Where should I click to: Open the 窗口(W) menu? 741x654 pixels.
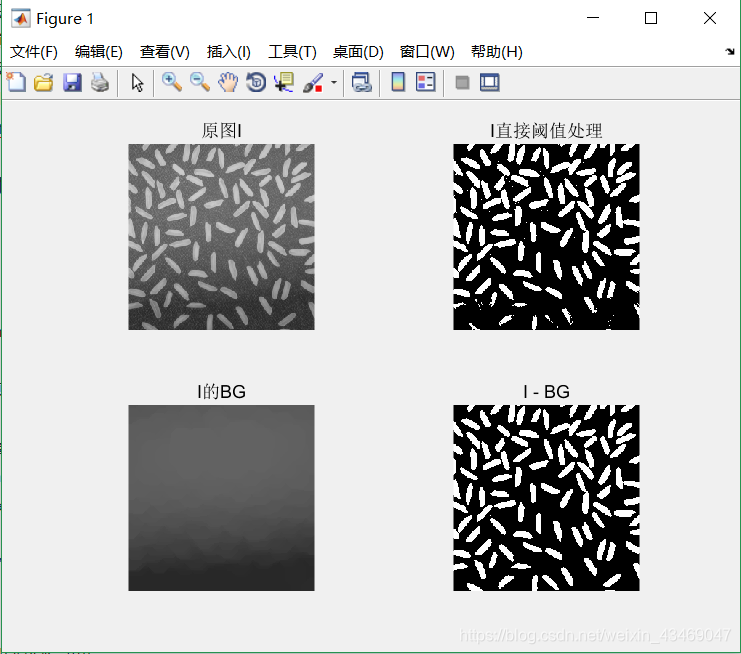click(x=427, y=52)
